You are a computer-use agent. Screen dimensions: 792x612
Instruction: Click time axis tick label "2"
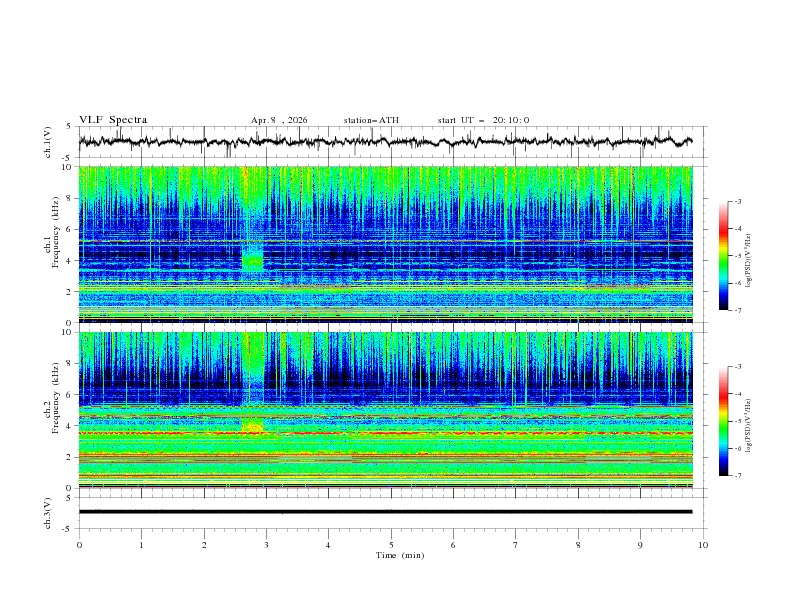pyautogui.click(x=204, y=545)
